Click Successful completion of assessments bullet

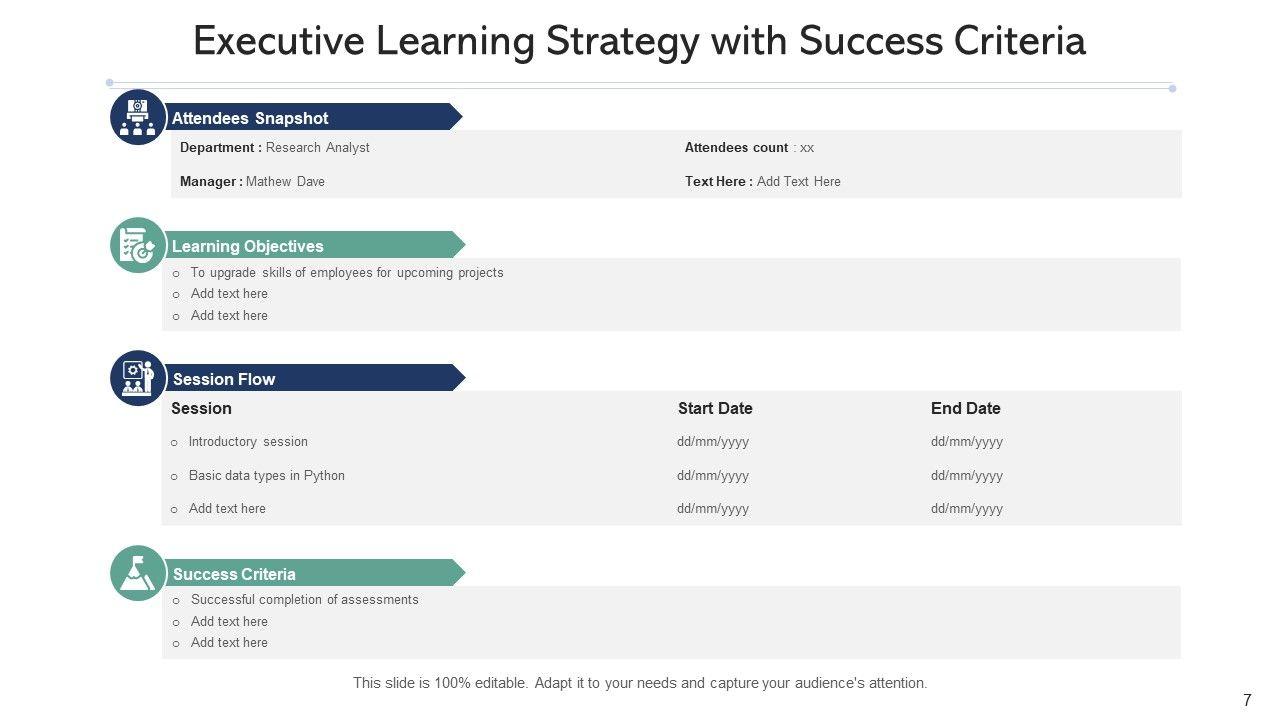[304, 600]
